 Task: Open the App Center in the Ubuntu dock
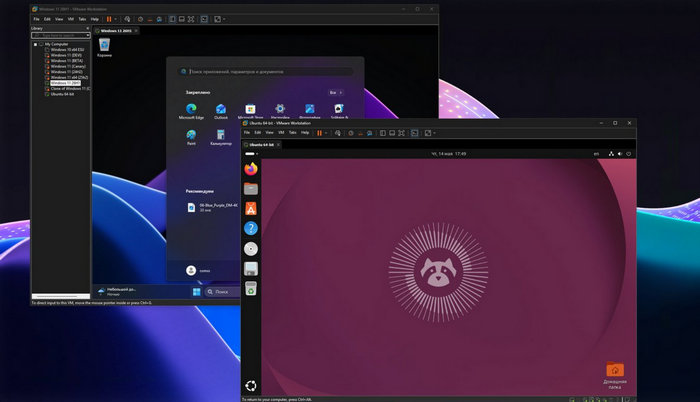[251, 209]
